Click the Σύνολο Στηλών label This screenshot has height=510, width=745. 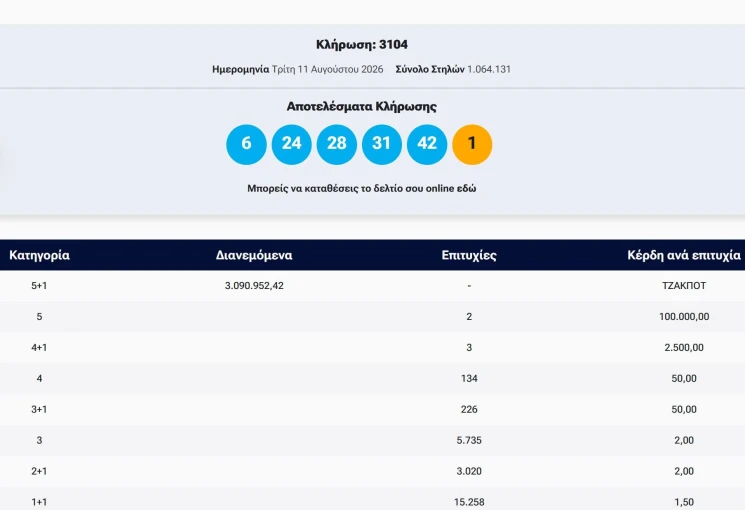[x=430, y=69]
